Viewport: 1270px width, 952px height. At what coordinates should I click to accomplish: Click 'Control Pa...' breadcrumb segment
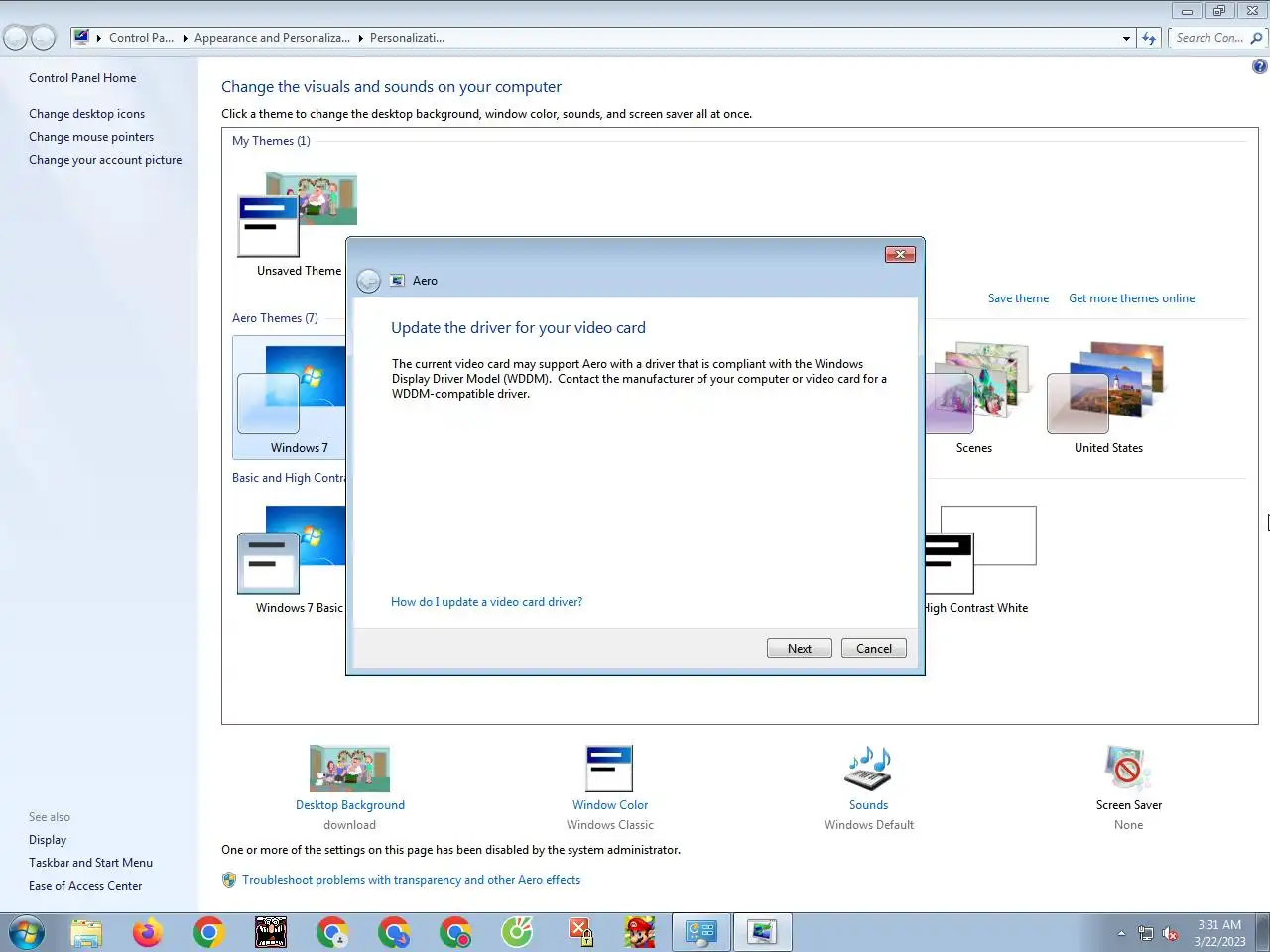pyautogui.click(x=141, y=38)
